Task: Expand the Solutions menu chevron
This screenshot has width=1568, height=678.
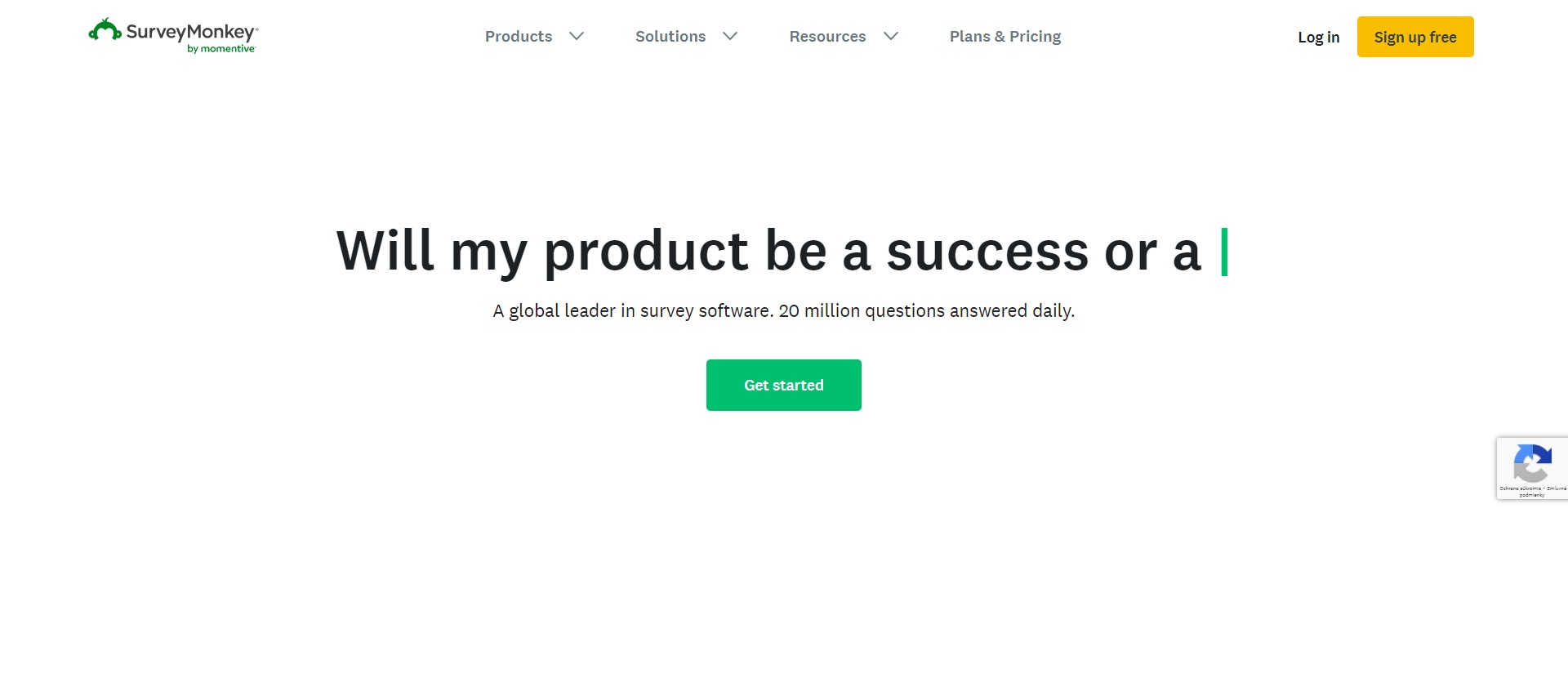Action: tap(730, 37)
